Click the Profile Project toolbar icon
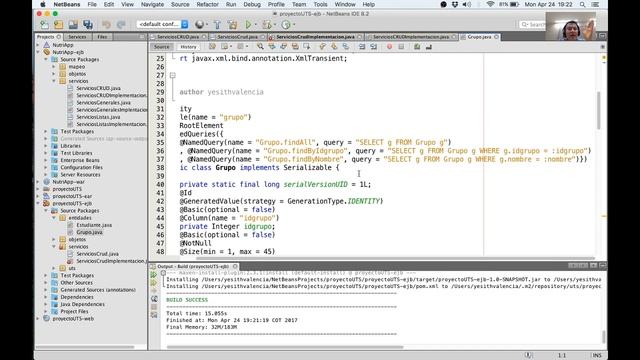Image resolution: width=640 pixels, height=360 pixels. 286,25
